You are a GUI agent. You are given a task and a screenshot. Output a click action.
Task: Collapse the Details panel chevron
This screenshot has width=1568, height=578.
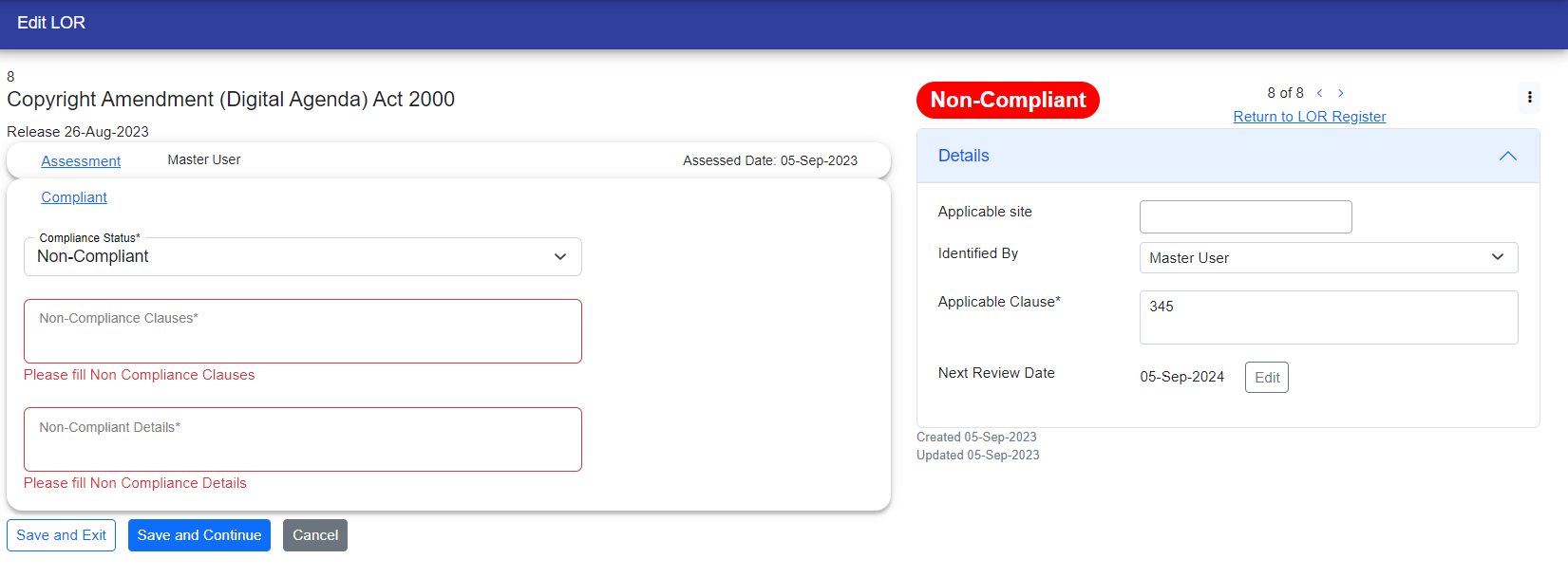pos(1507,156)
